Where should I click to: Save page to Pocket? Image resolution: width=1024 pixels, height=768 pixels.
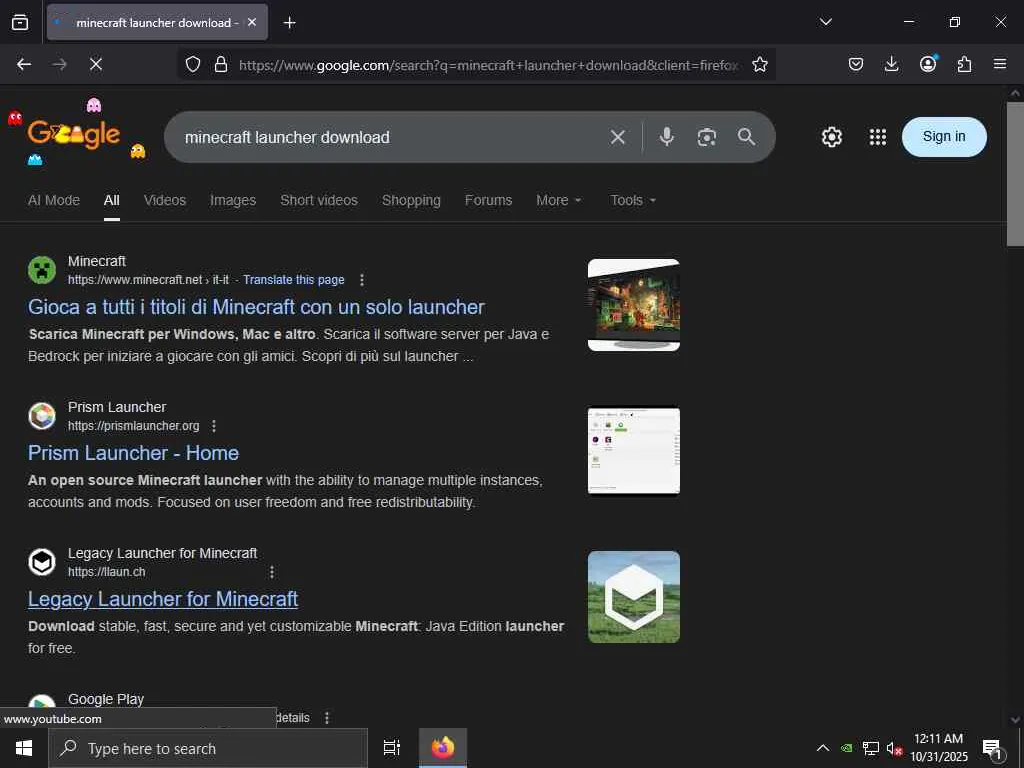coord(856,64)
